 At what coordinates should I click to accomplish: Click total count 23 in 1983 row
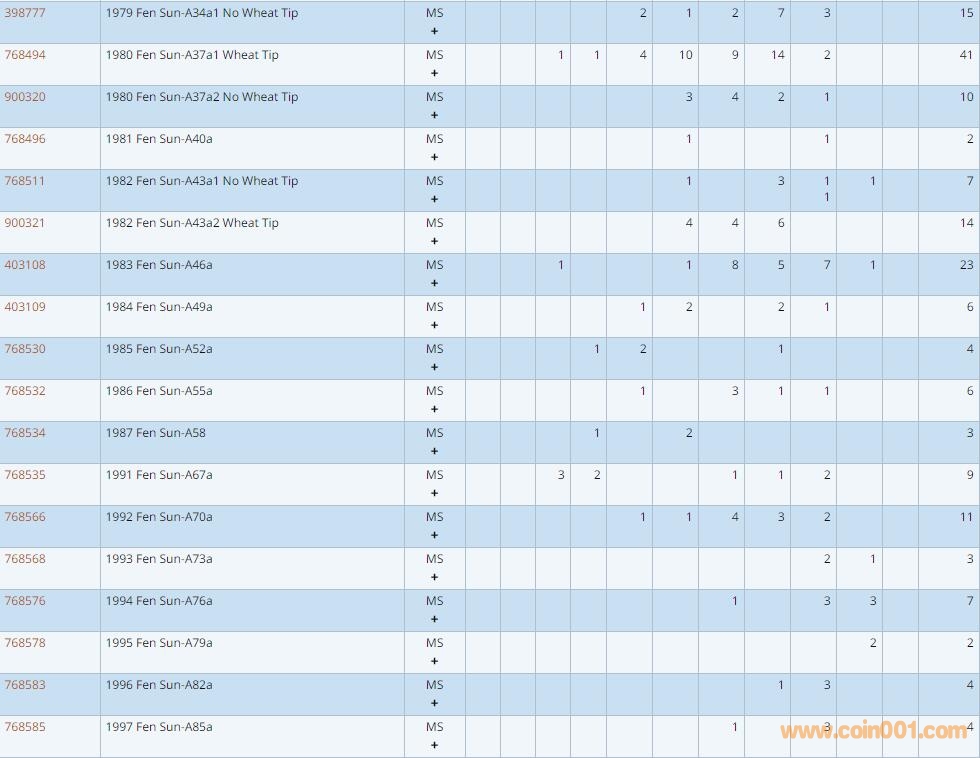[x=966, y=265]
